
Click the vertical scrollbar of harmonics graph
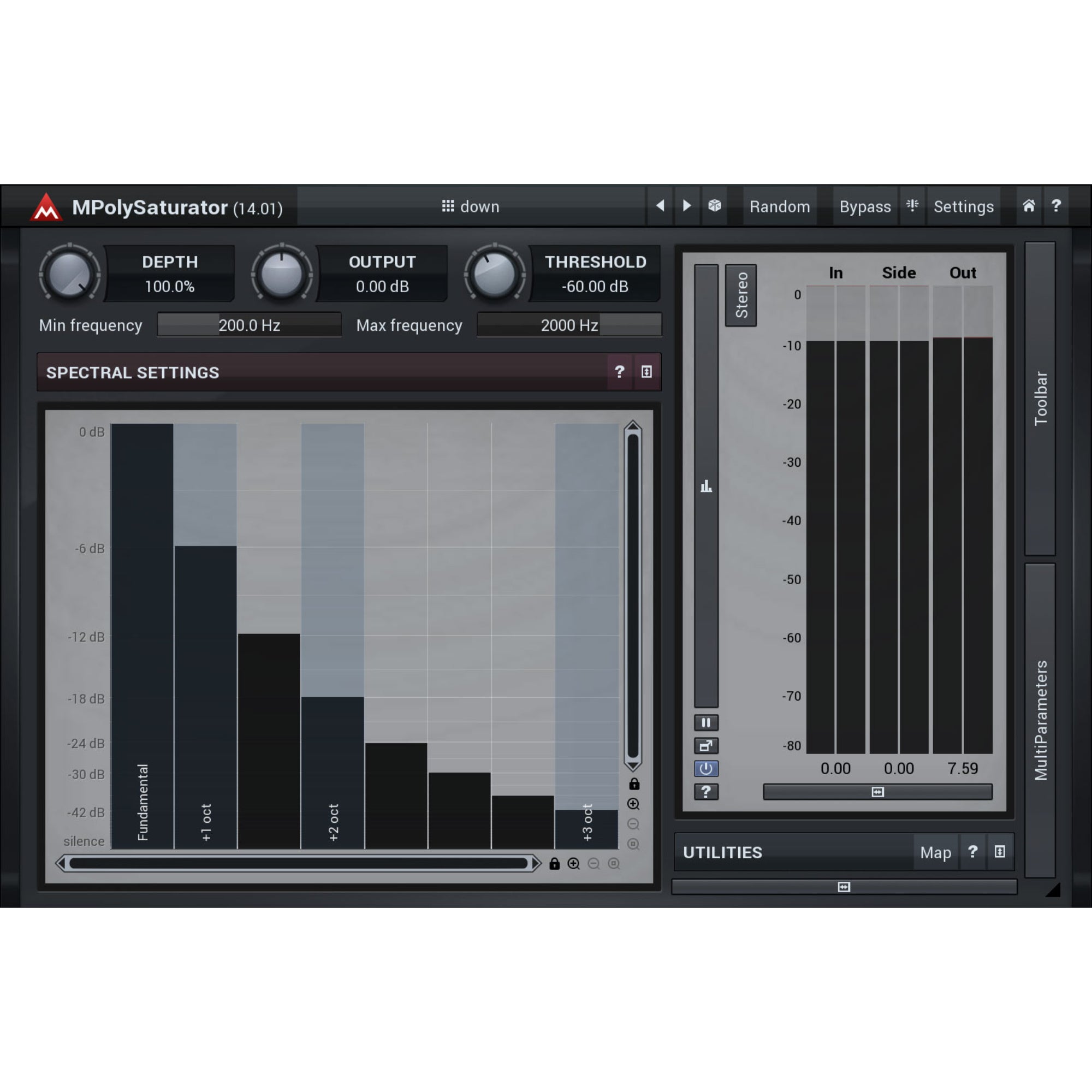coord(633,596)
